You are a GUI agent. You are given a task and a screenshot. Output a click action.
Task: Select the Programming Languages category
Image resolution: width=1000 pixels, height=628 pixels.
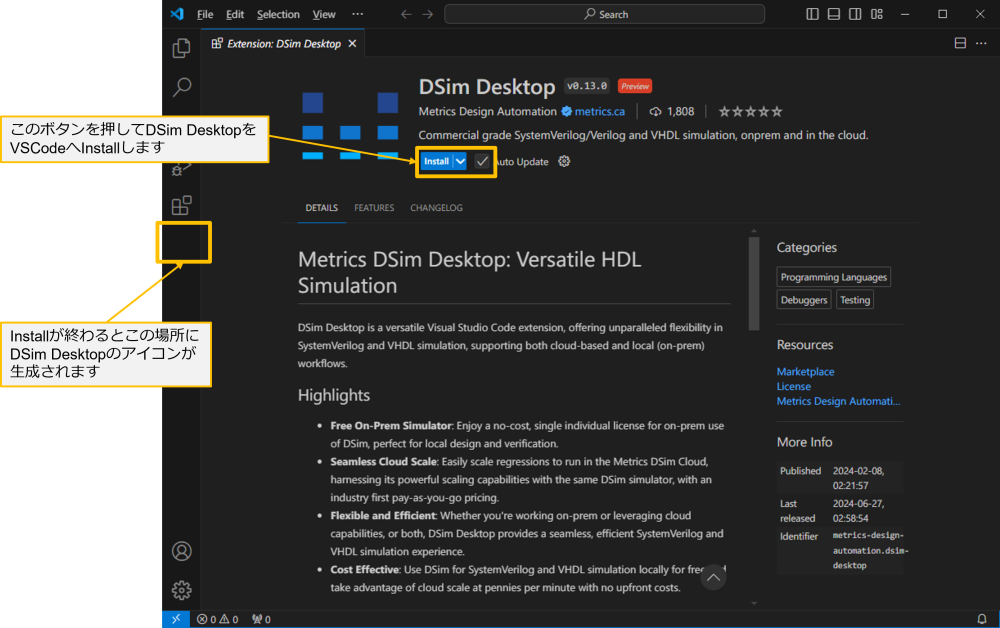pos(834,277)
